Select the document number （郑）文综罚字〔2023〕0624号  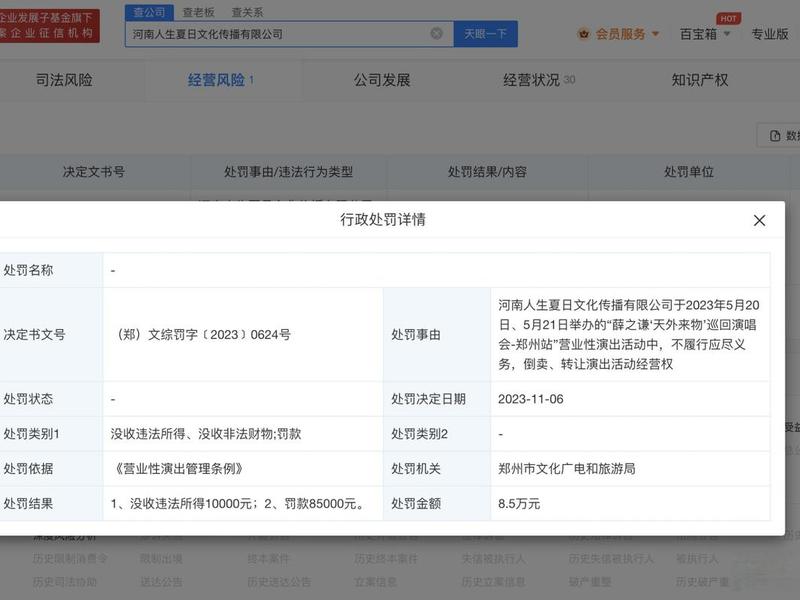[203, 335]
